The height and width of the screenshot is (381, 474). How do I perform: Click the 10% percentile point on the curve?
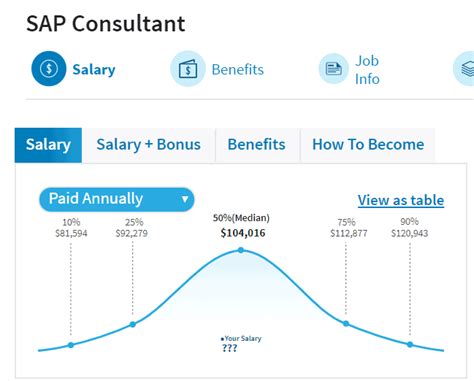coord(71,345)
